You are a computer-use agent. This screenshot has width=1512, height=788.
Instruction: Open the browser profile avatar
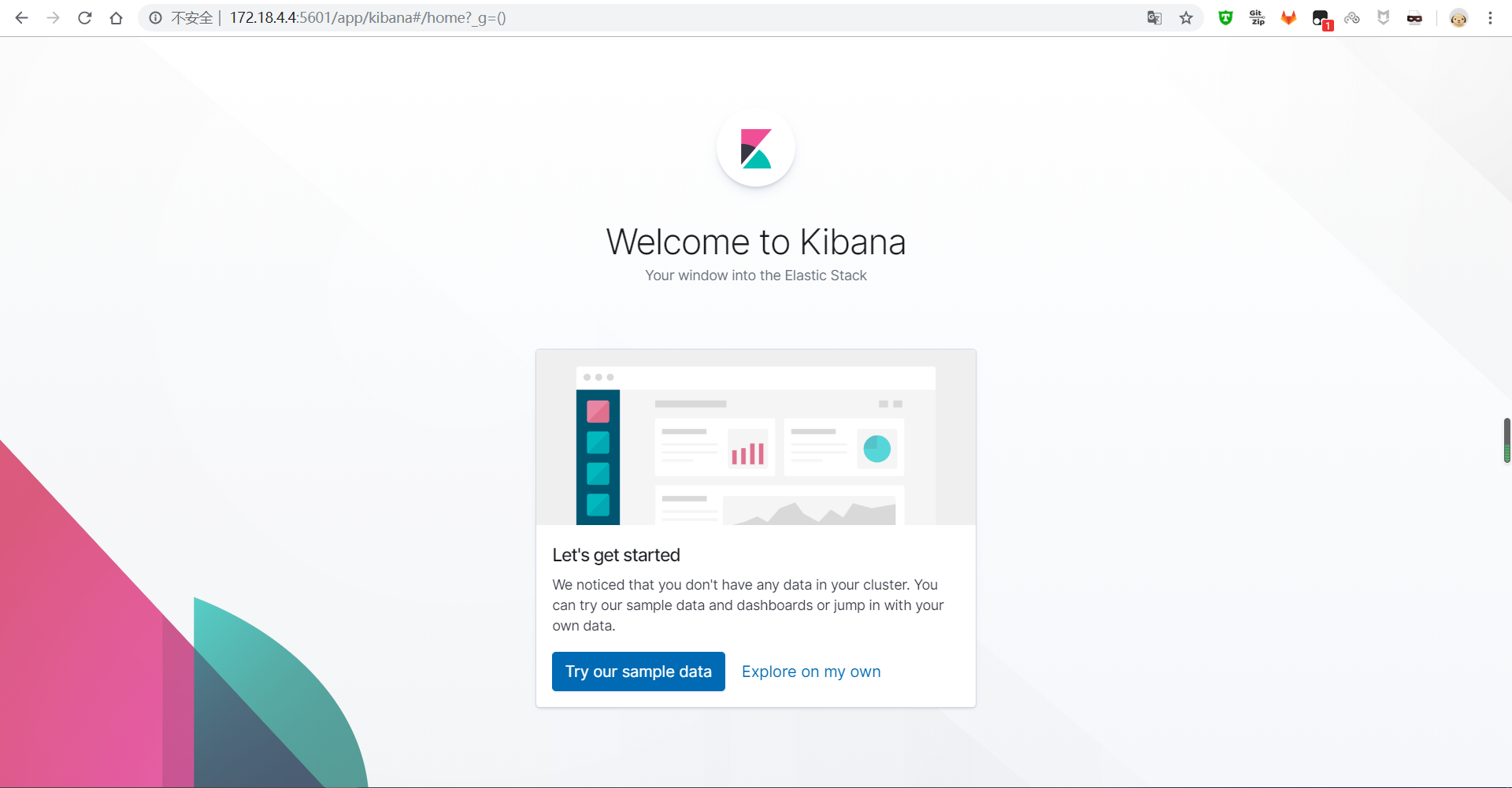point(1458,18)
